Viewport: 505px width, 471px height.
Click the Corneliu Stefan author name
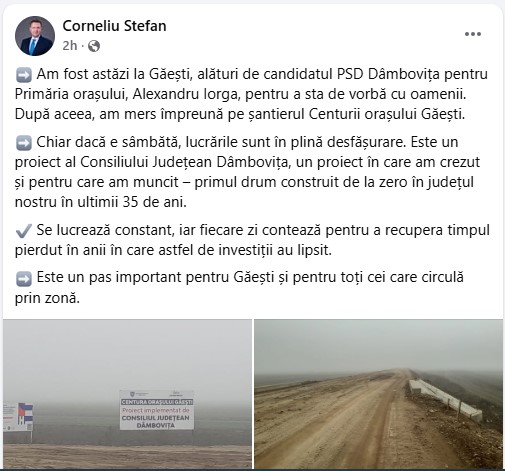[114, 26]
